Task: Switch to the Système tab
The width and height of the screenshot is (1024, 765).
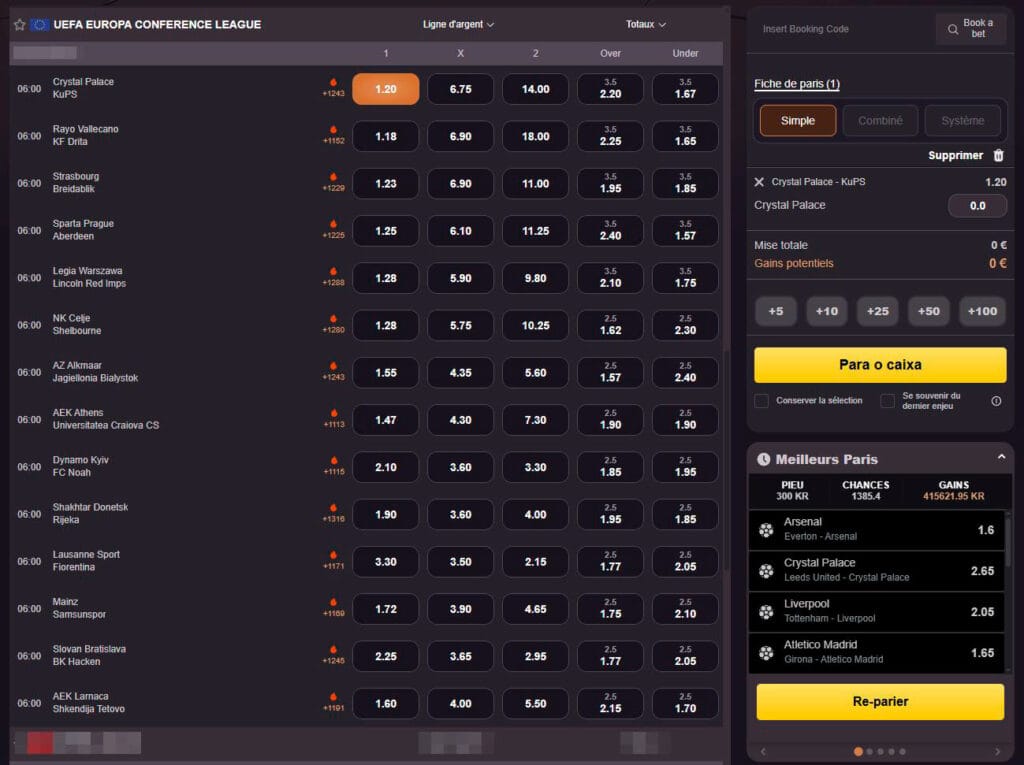Action: point(963,121)
